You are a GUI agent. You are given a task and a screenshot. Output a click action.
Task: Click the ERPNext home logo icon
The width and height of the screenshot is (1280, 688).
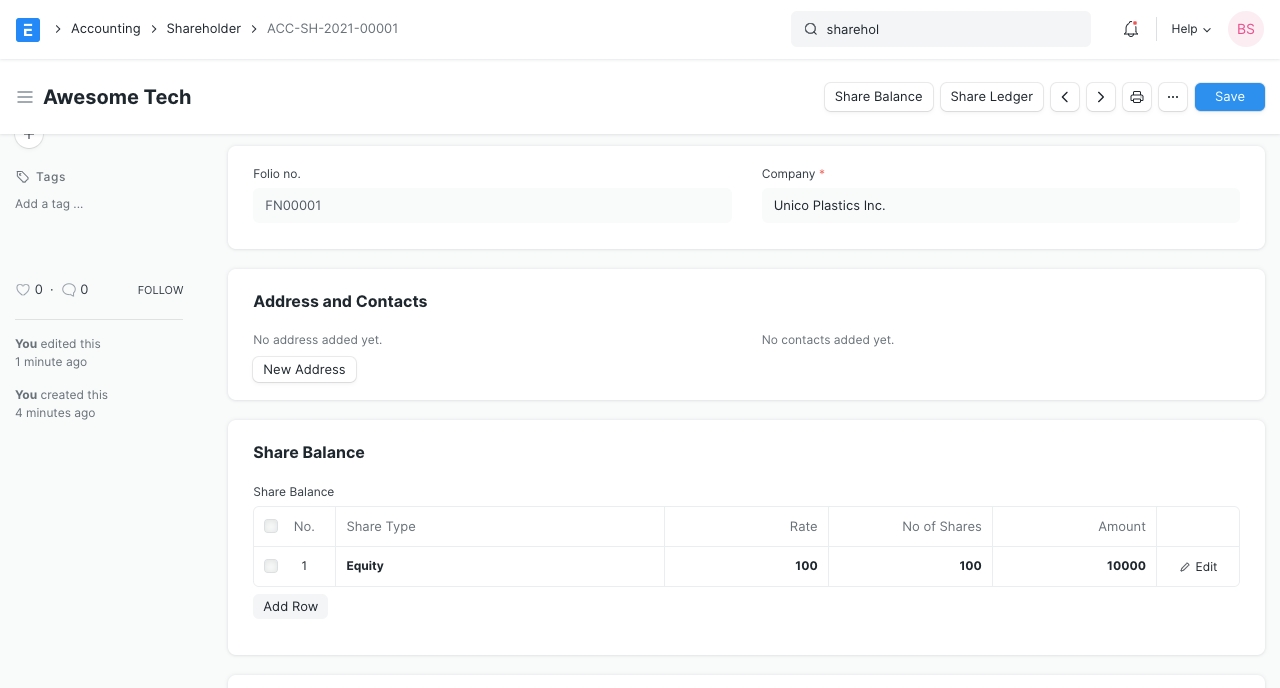tap(28, 29)
